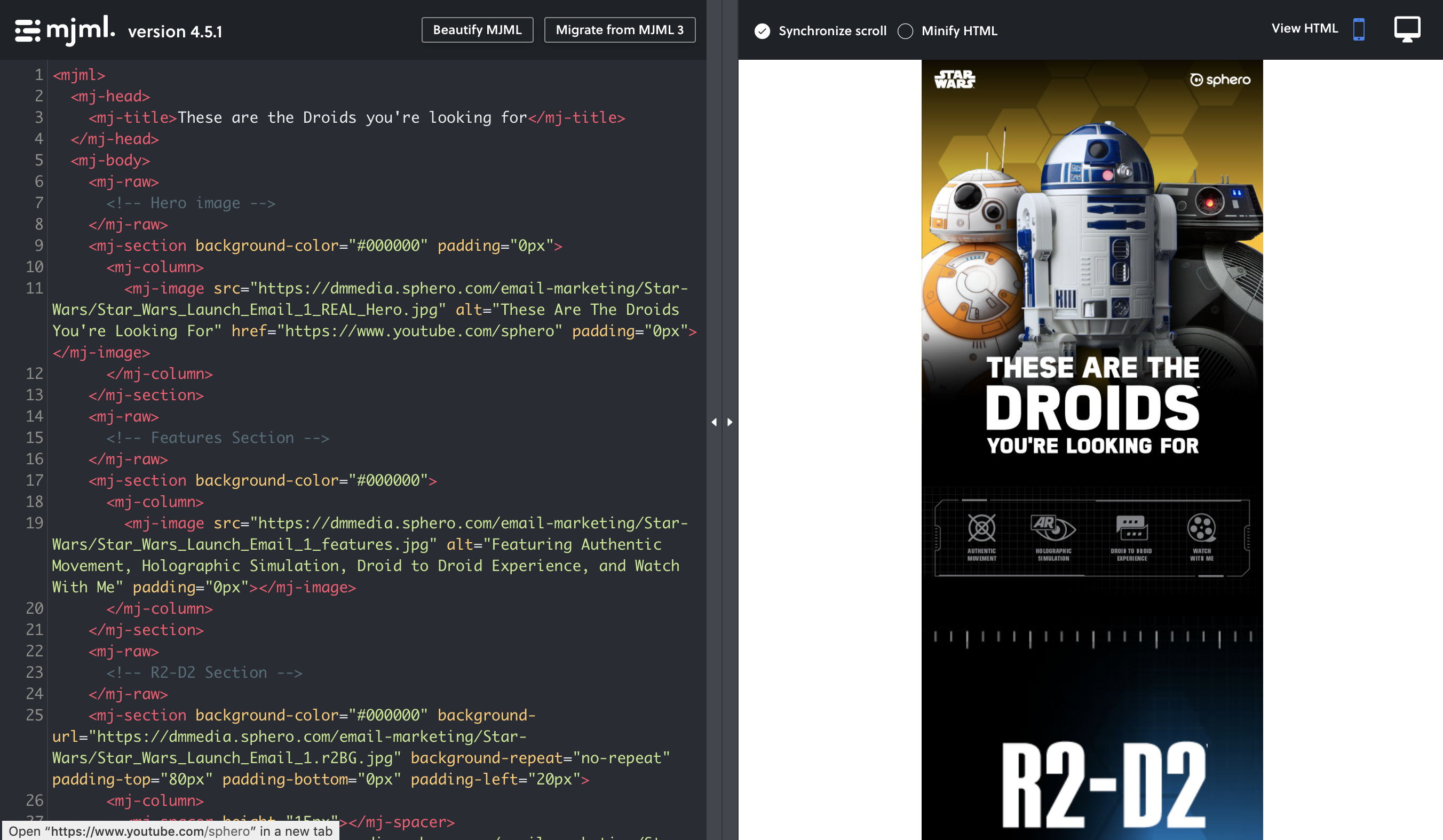Click youtube href attribute in code

point(397,331)
